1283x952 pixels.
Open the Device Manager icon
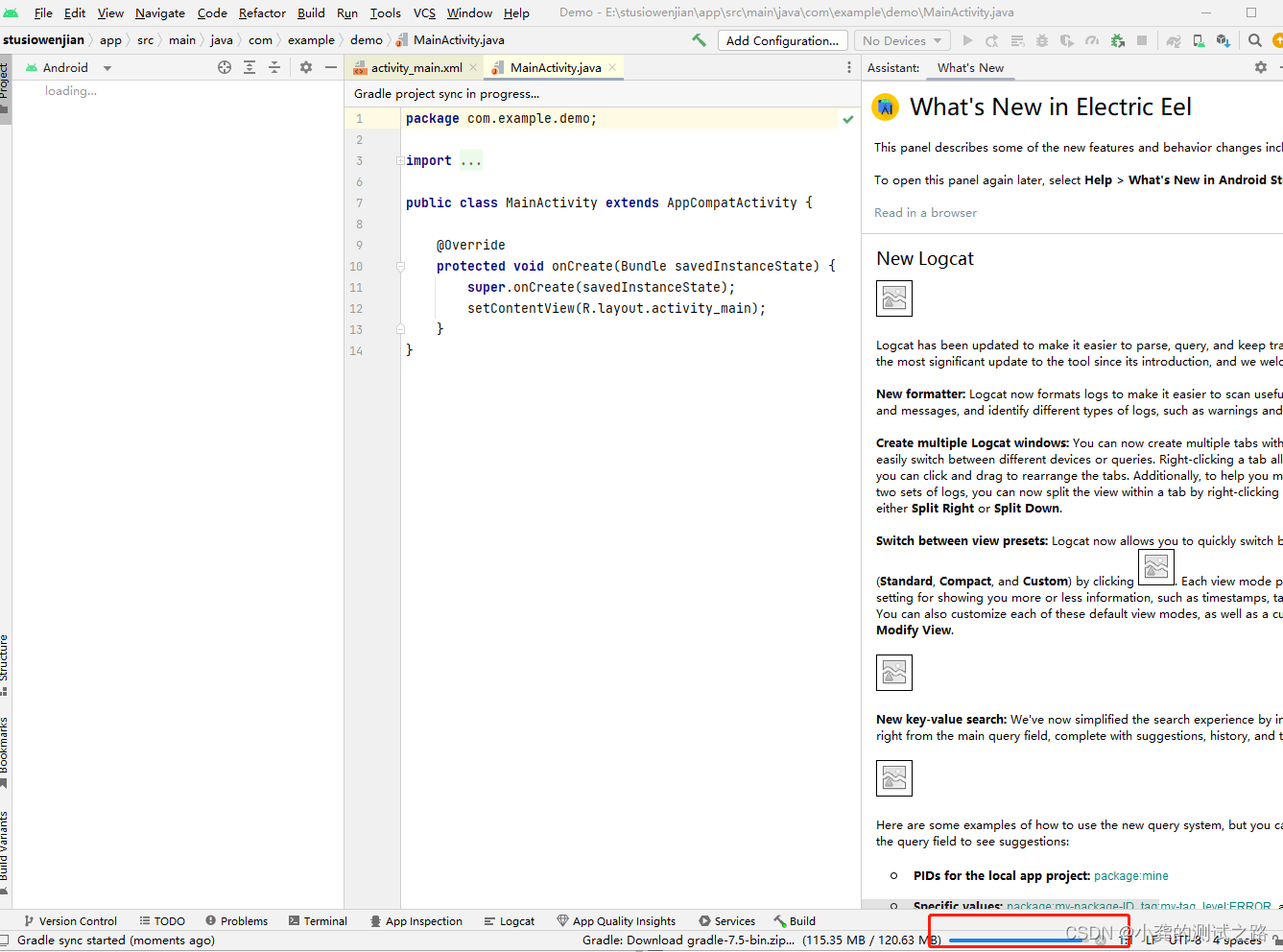tap(1199, 40)
